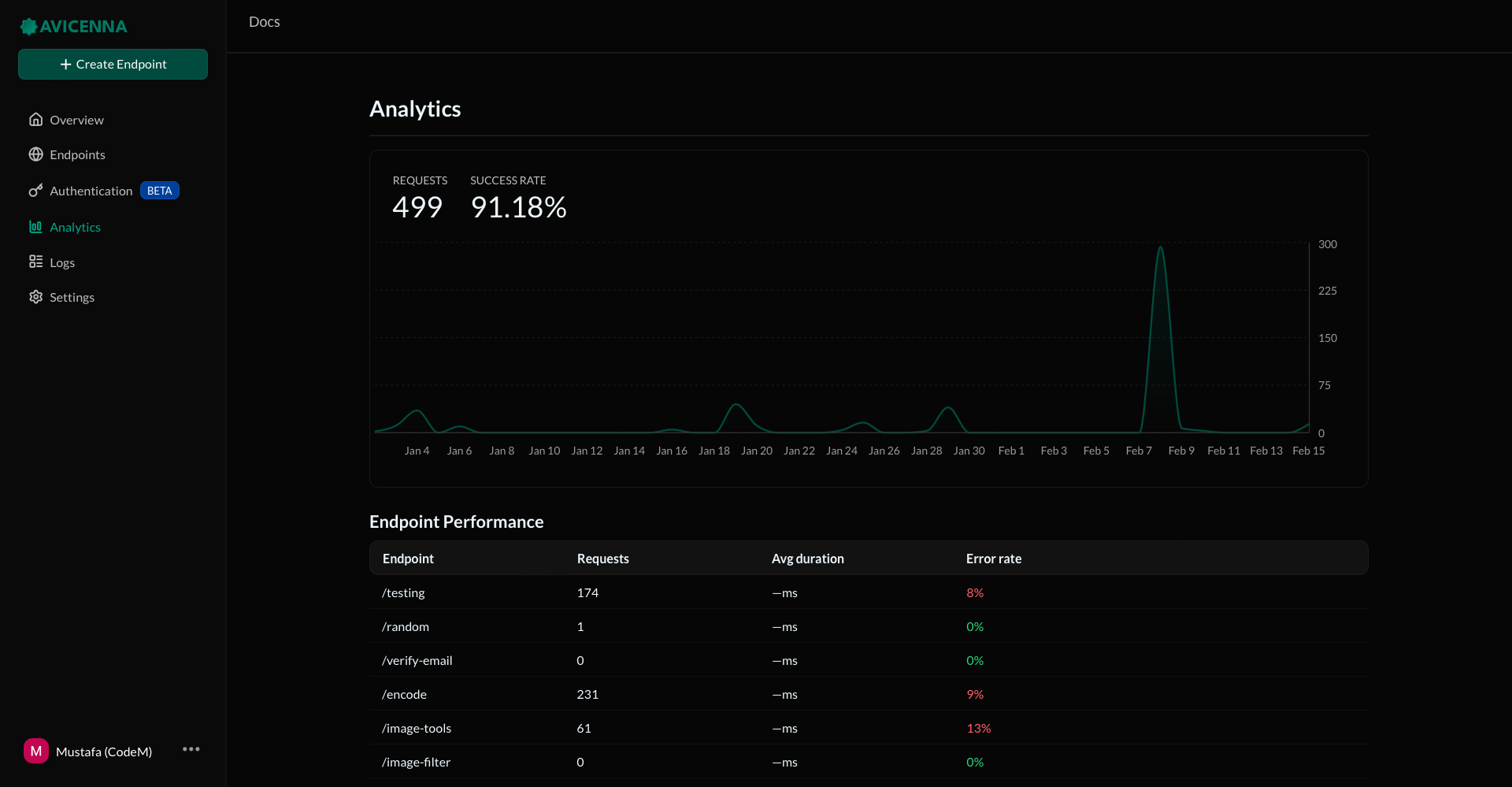This screenshot has height=787, width=1512.
Task: Click the BETA badge next to Authentication
Action: coord(160,191)
